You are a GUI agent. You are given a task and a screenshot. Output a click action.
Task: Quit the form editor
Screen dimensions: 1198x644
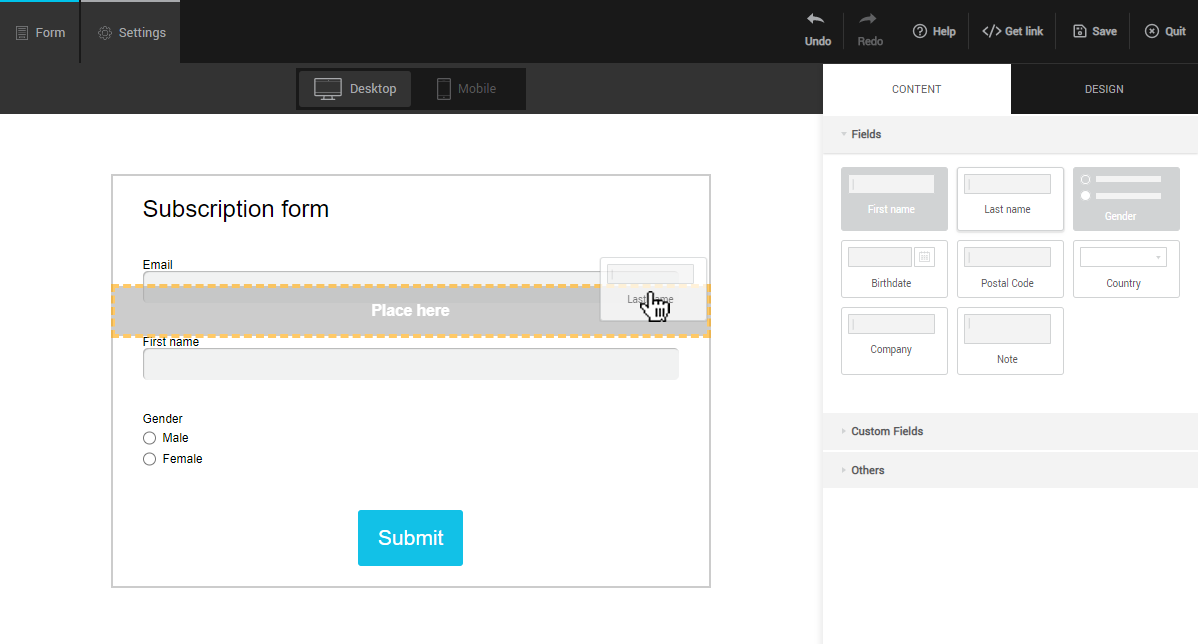click(x=1152, y=31)
